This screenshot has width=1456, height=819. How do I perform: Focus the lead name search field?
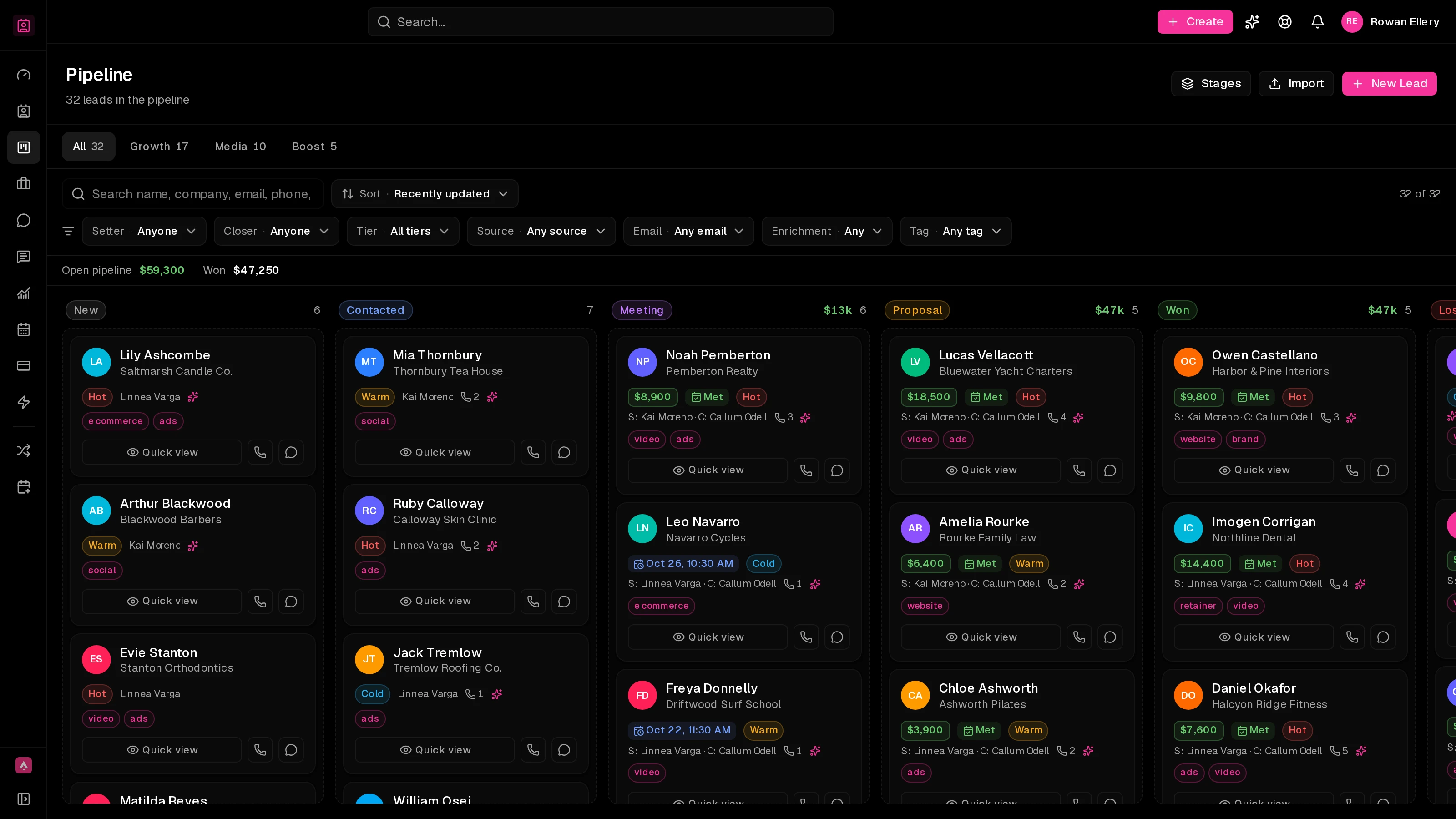coord(192,194)
